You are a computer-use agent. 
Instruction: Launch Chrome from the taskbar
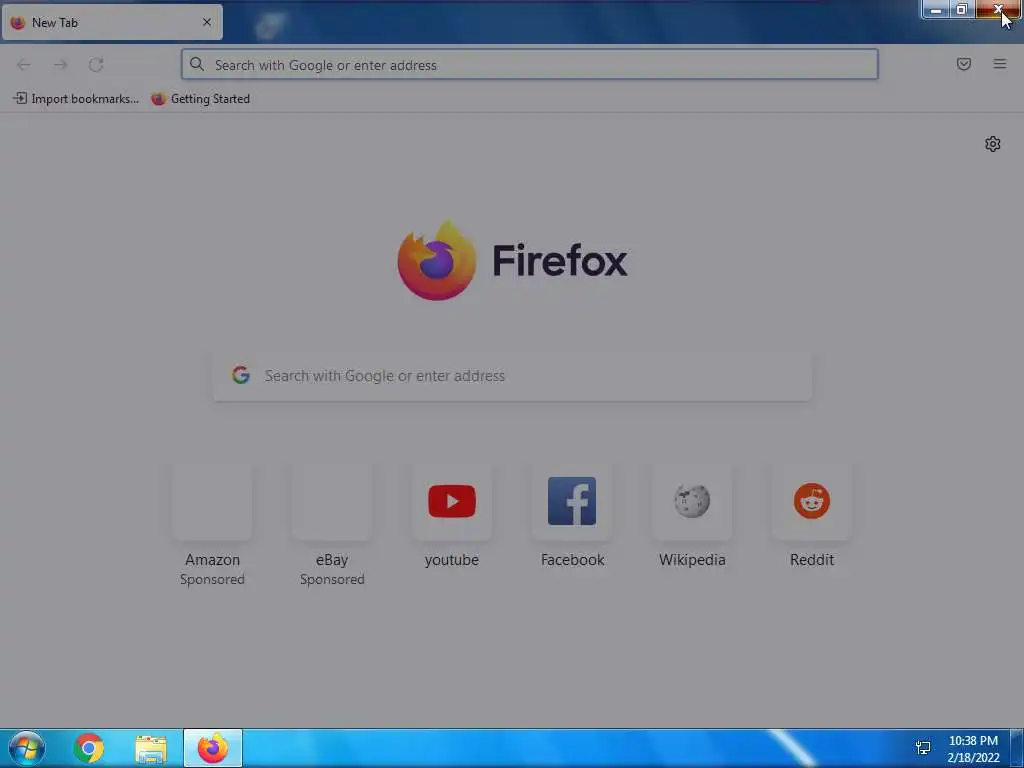pos(89,748)
